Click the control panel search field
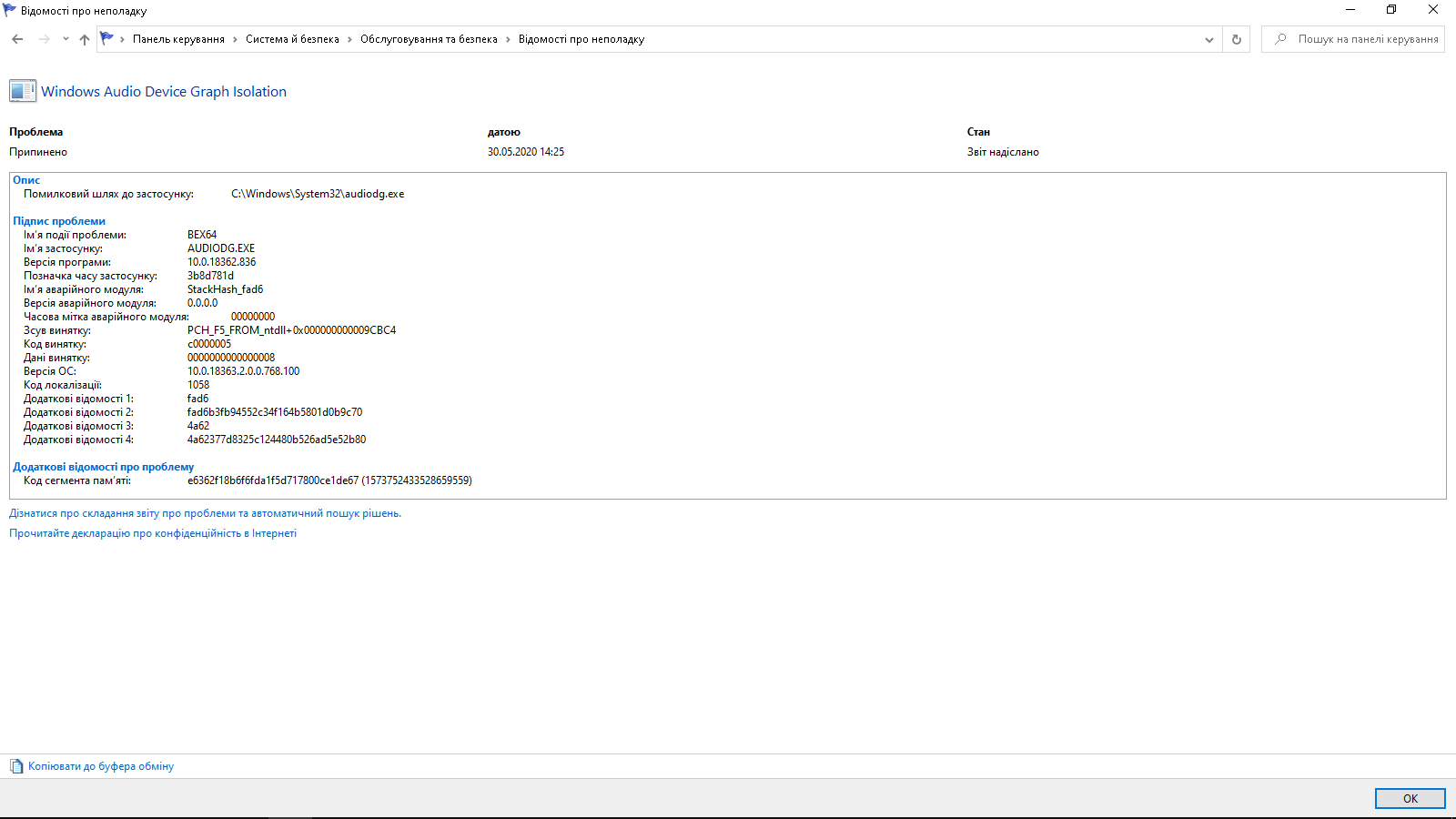Screen dimensions: 1456x819 click(x=1353, y=39)
